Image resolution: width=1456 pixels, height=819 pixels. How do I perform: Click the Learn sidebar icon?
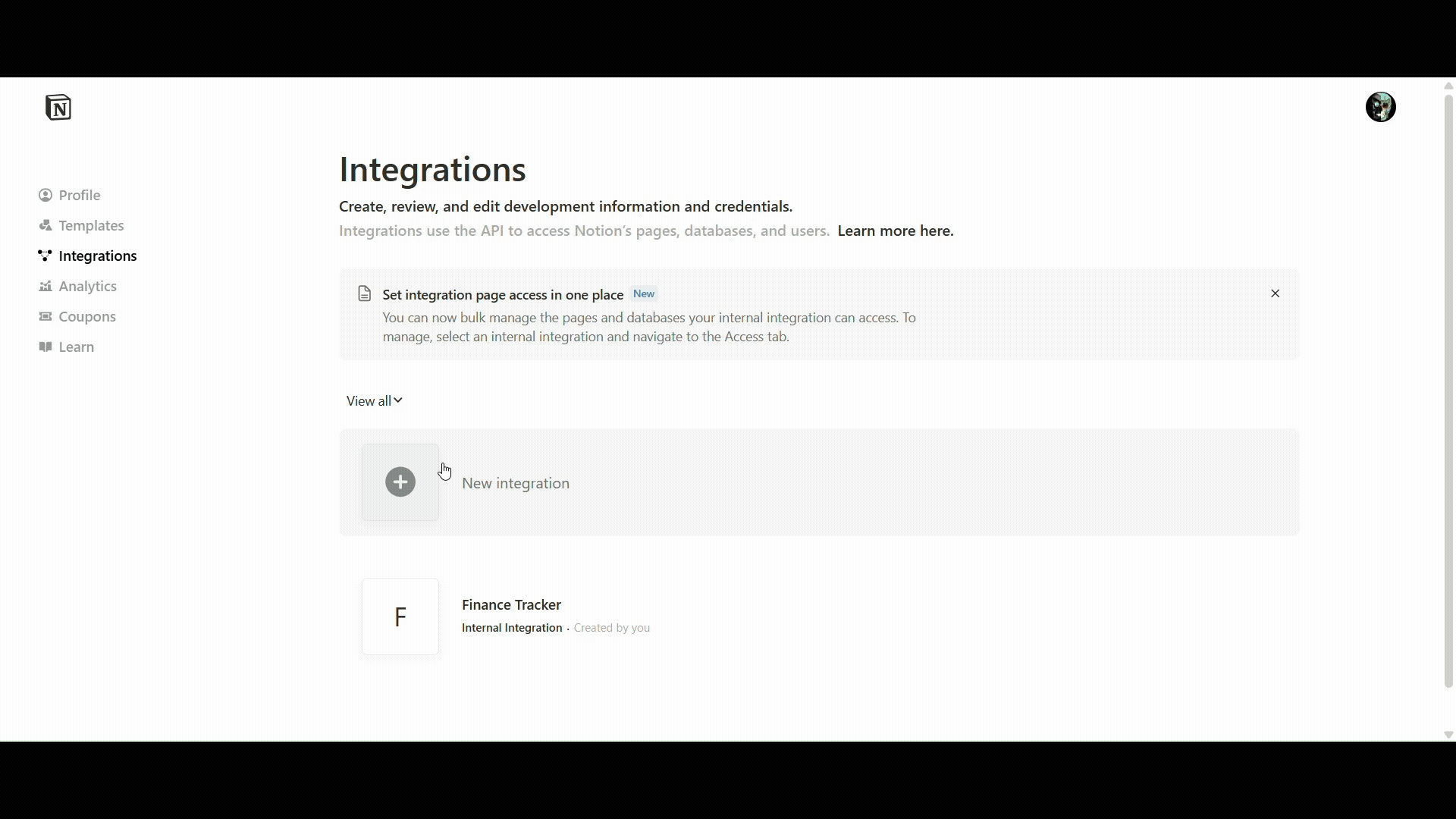pos(45,347)
